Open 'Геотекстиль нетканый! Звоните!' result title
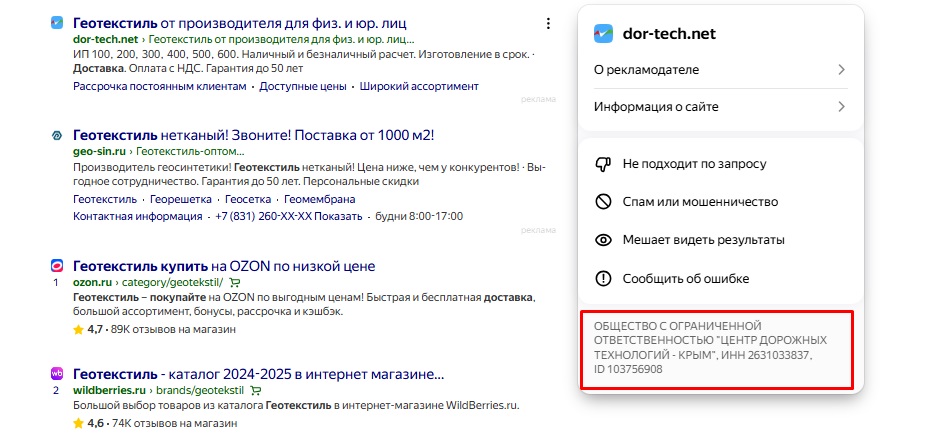The image size is (925, 435). [254, 136]
